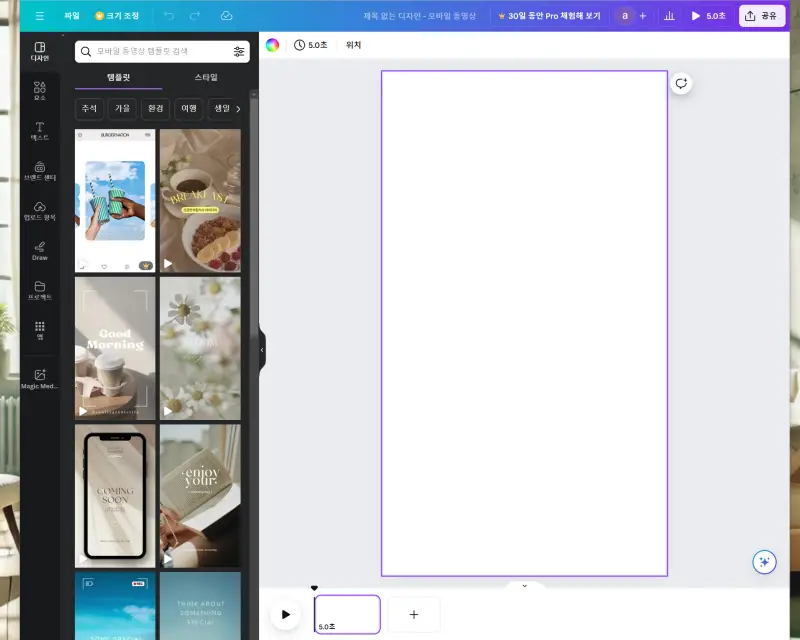Open the 파일 menu
Viewport: 800px width, 640px height.
click(x=71, y=16)
